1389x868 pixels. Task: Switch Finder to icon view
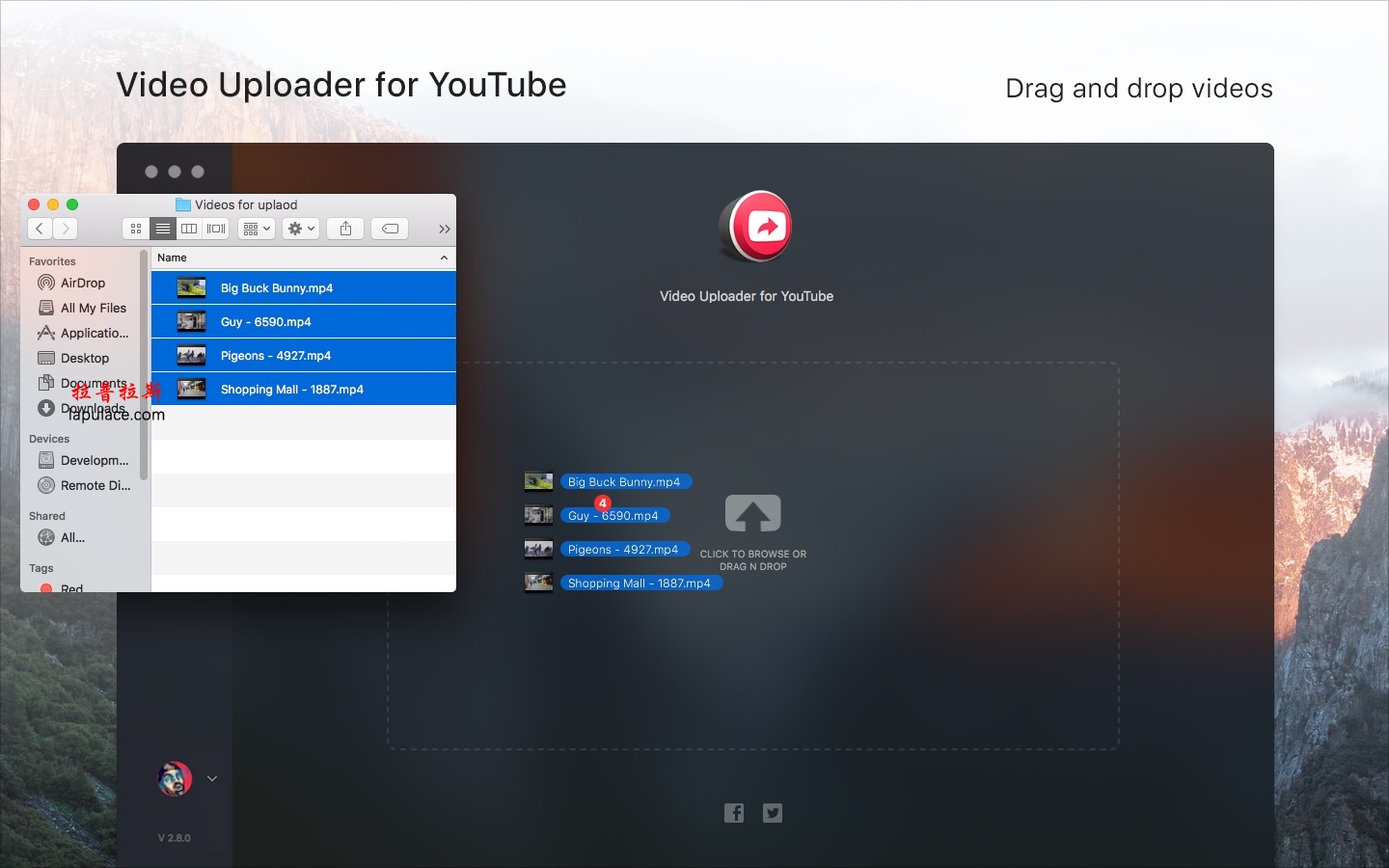pyautogui.click(x=136, y=229)
